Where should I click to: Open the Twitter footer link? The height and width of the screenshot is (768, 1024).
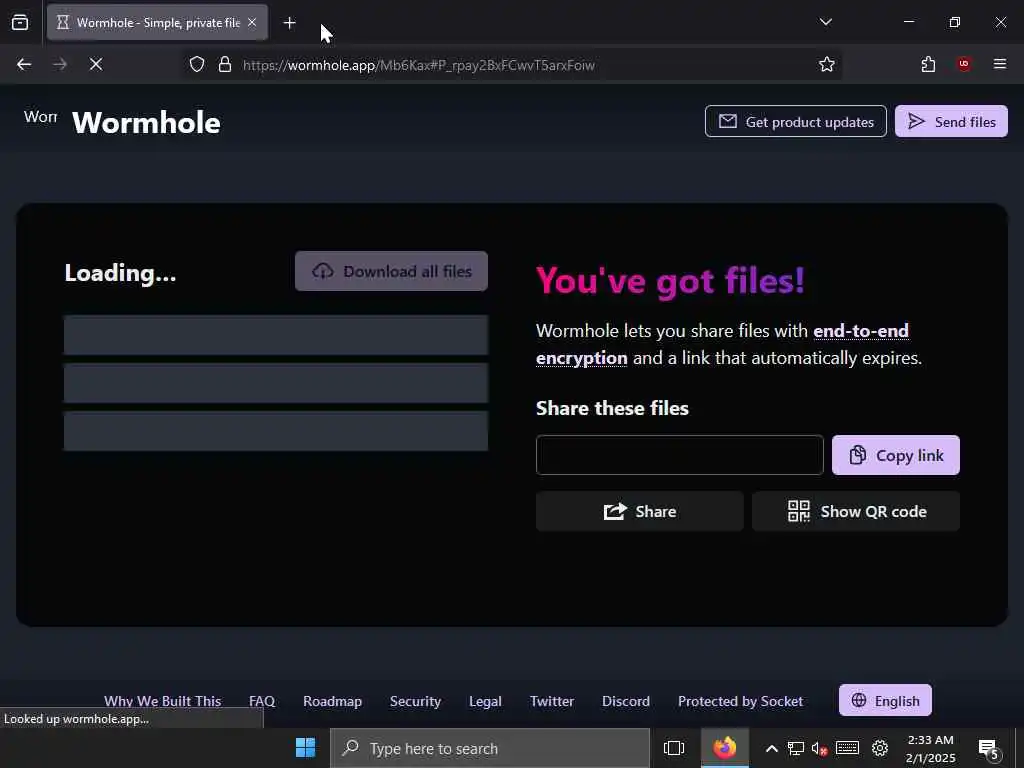pos(552,701)
